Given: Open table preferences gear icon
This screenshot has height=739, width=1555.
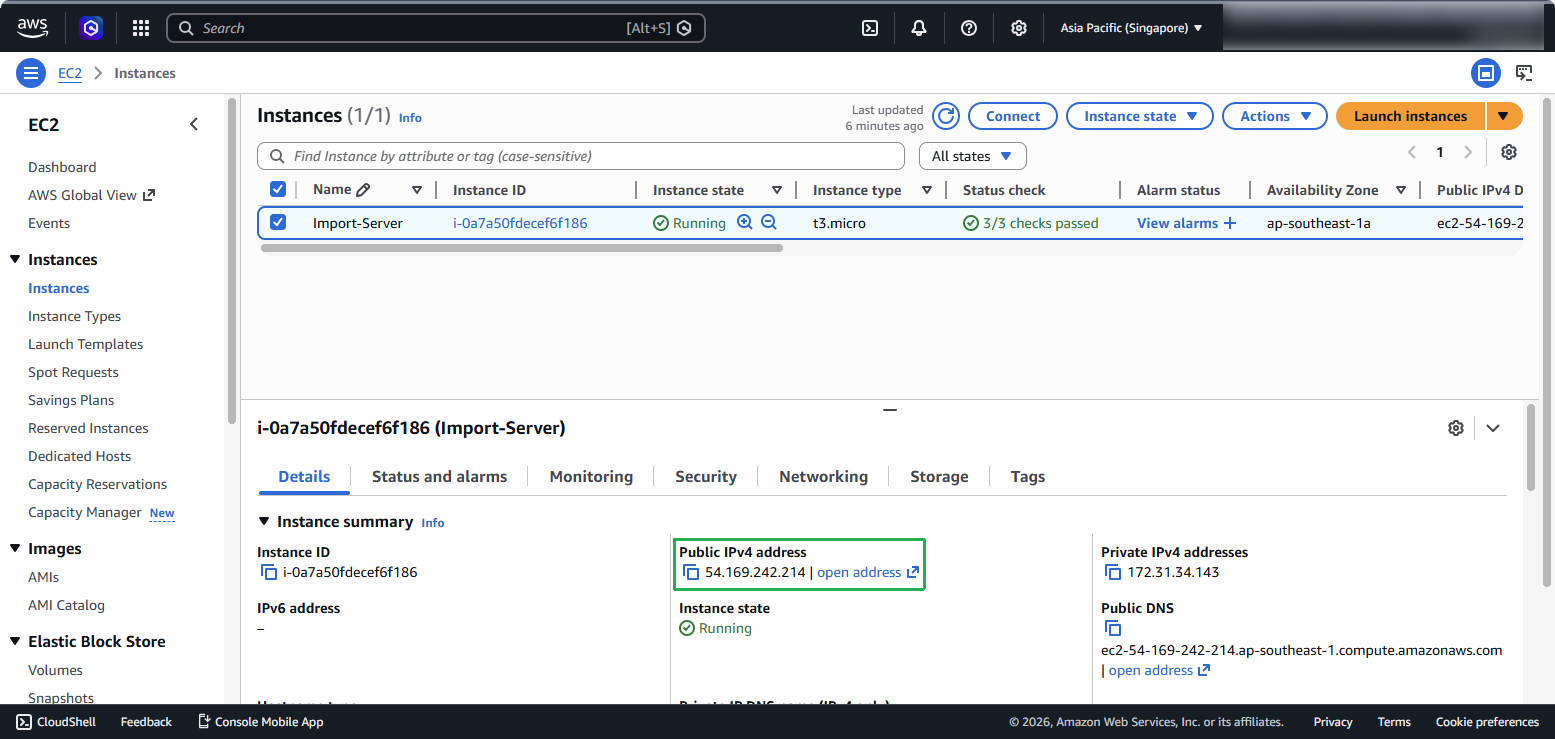Looking at the screenshot, I should (x=1509, y=152).
